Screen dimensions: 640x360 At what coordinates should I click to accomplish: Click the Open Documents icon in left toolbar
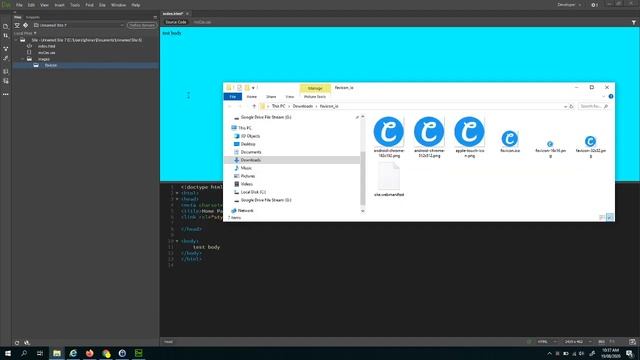point(5,27)
